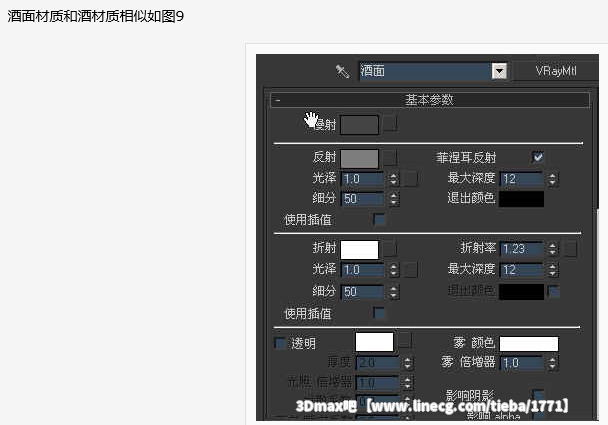Click the 雾 倍增器 value field

click(x=521, y=363)
